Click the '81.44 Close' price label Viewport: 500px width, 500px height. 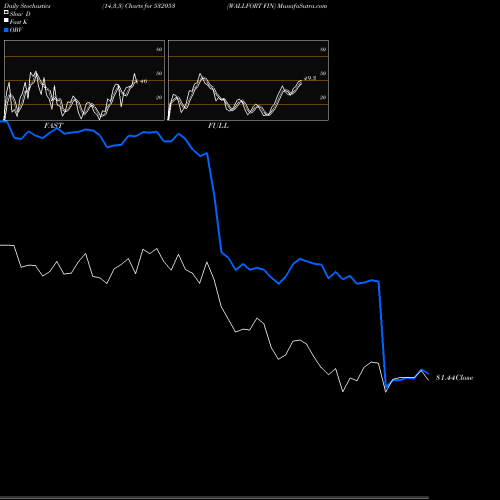click(455, 378)
